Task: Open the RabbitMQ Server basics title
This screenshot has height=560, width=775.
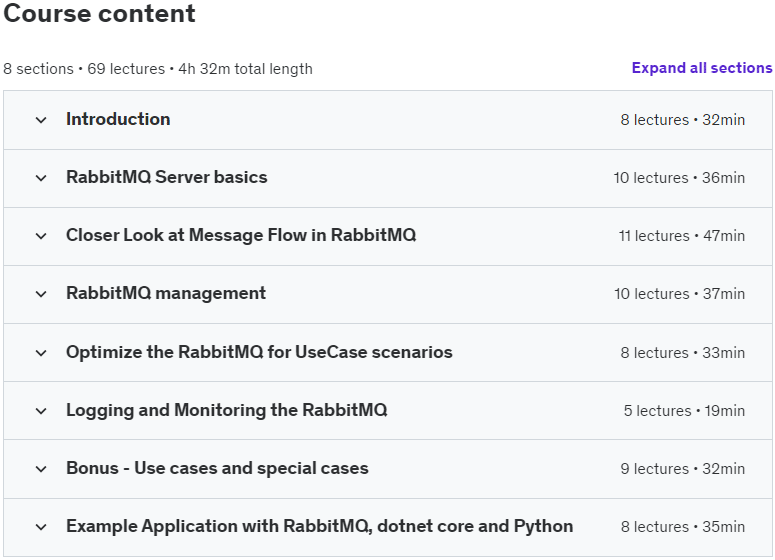Action: pos(167,177)
